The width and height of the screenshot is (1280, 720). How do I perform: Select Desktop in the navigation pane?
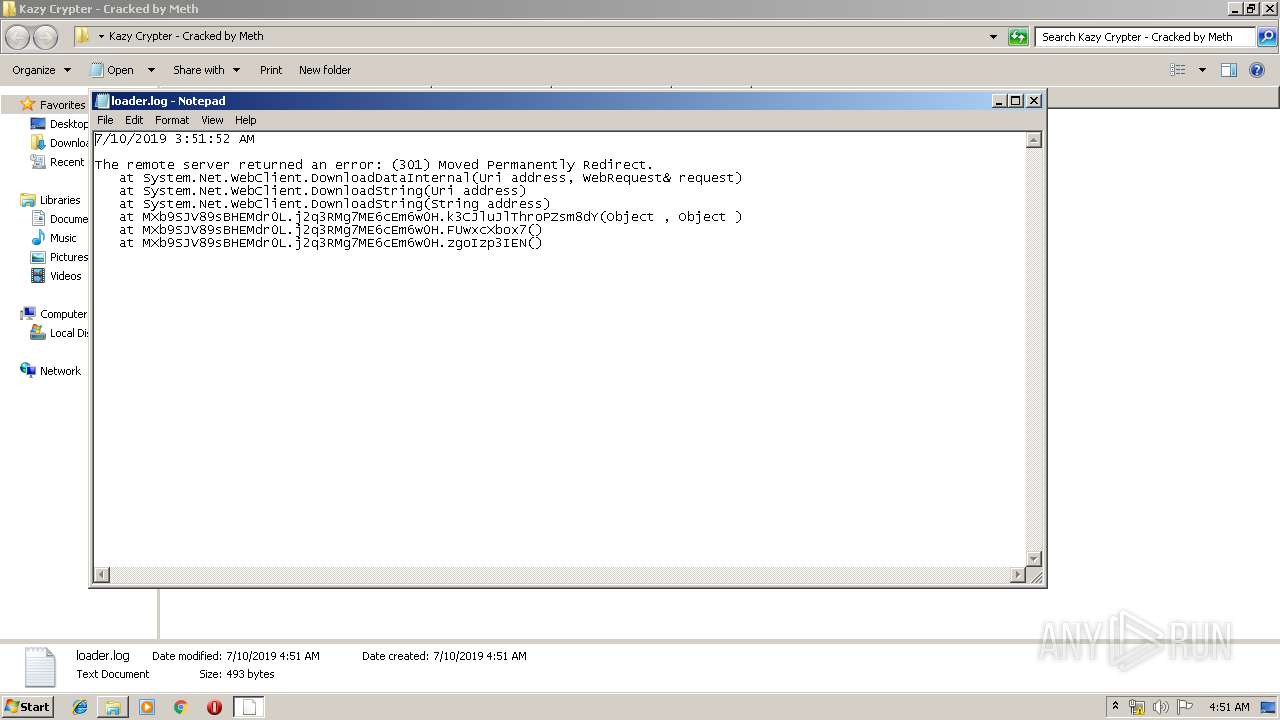tap(59, 124)
